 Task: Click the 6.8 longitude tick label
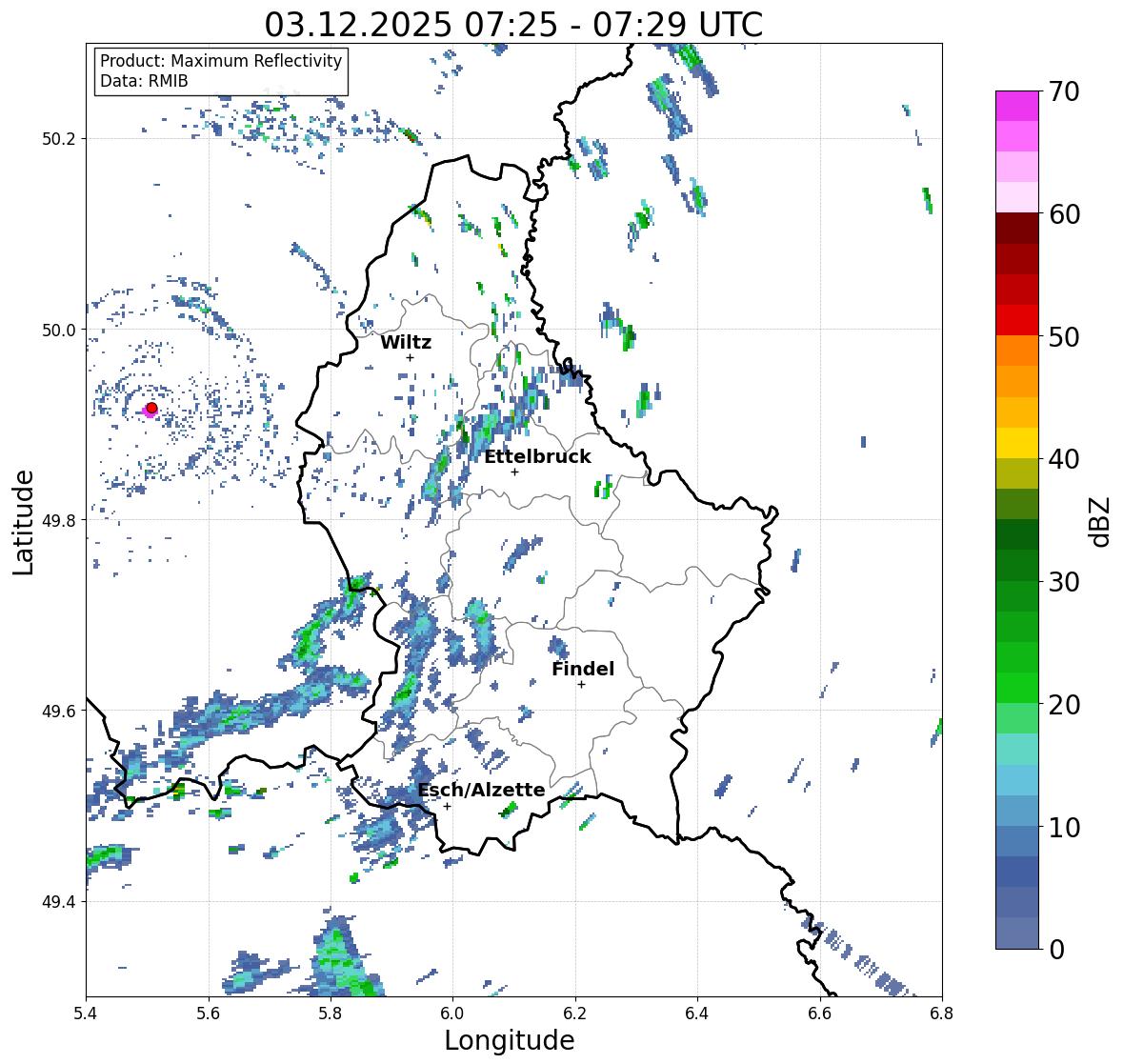[942, 1014]
